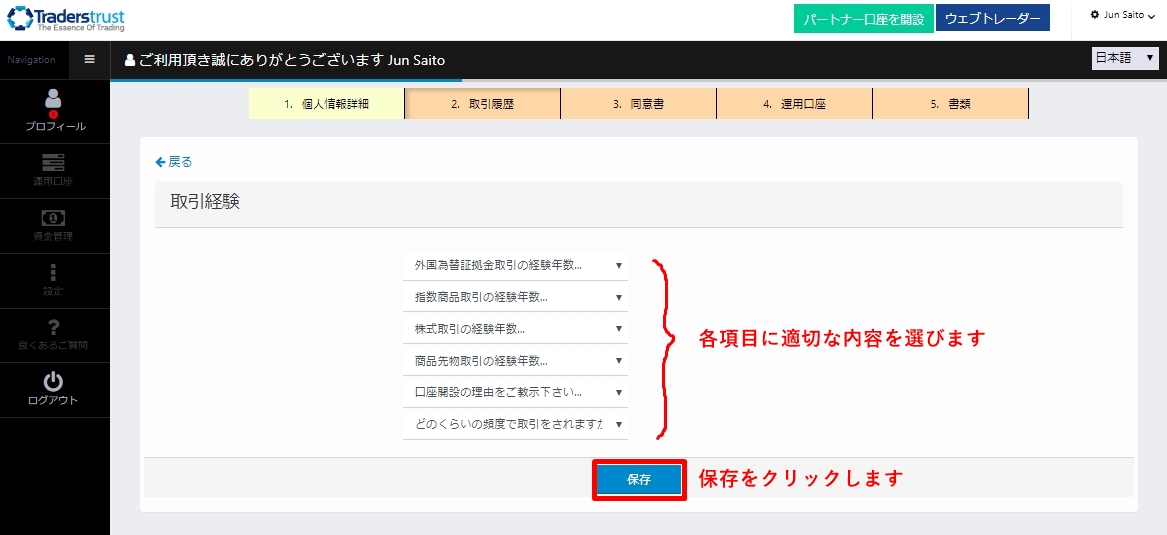This screenshot has height=535, width=1167.
Task: Click the 戻る back link
Action: 173,161
